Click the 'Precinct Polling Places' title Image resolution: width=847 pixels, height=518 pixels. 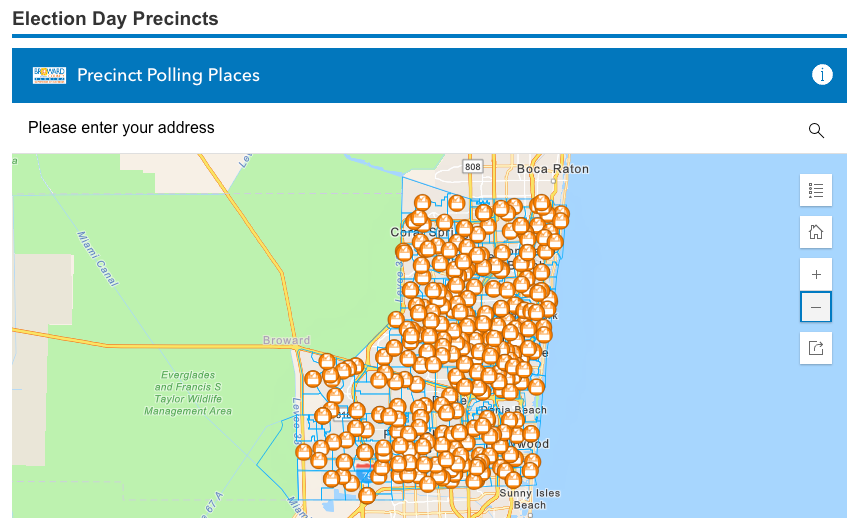[x=168, y=75]
